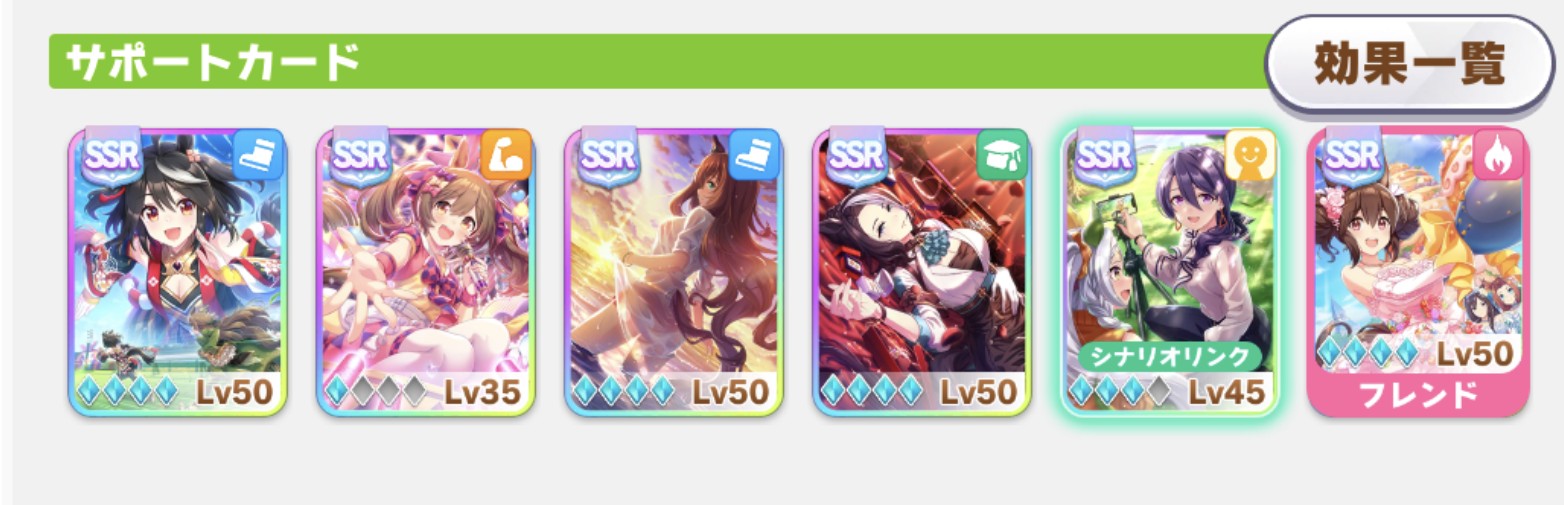Select the Lv50 black-haired kimono girl card
The image size is (1564, 505).
178,272
